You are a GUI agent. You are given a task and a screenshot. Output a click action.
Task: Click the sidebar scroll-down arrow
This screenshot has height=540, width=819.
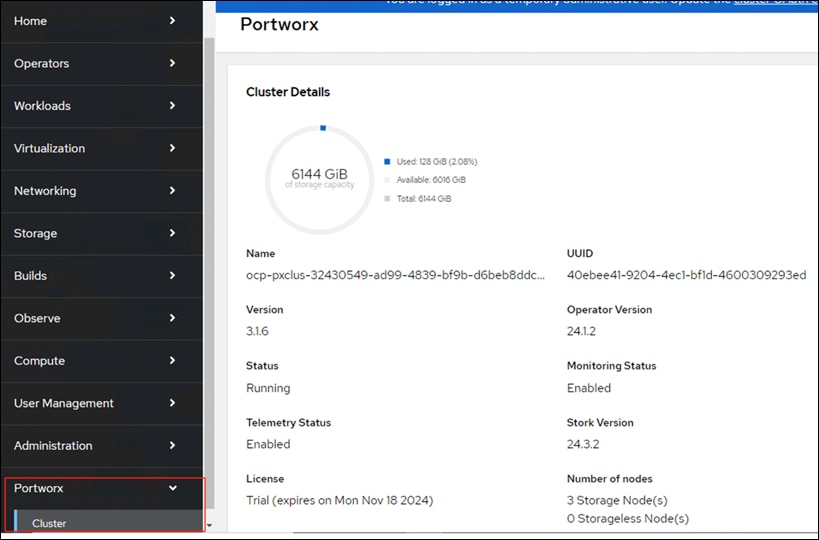tap(209, 525)
